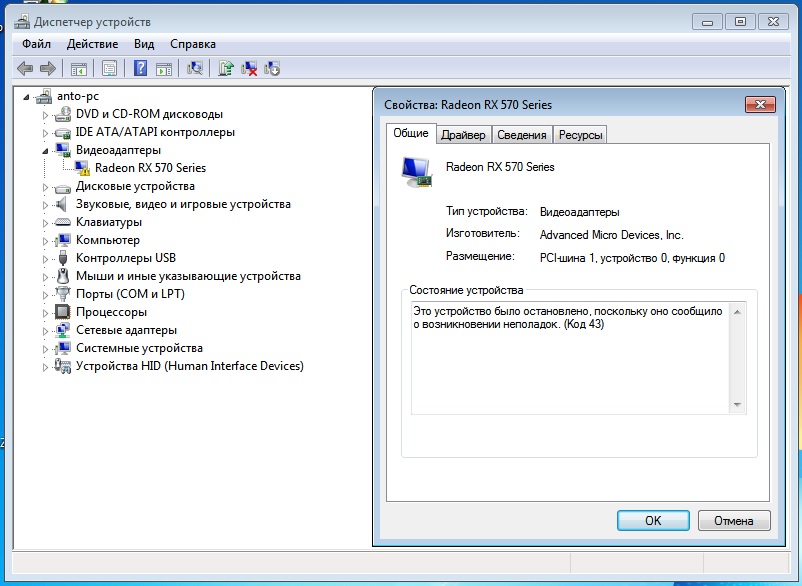Switch to the Общие tab
The height and width of the screenshot is (586, 802).
coord(411,133)
